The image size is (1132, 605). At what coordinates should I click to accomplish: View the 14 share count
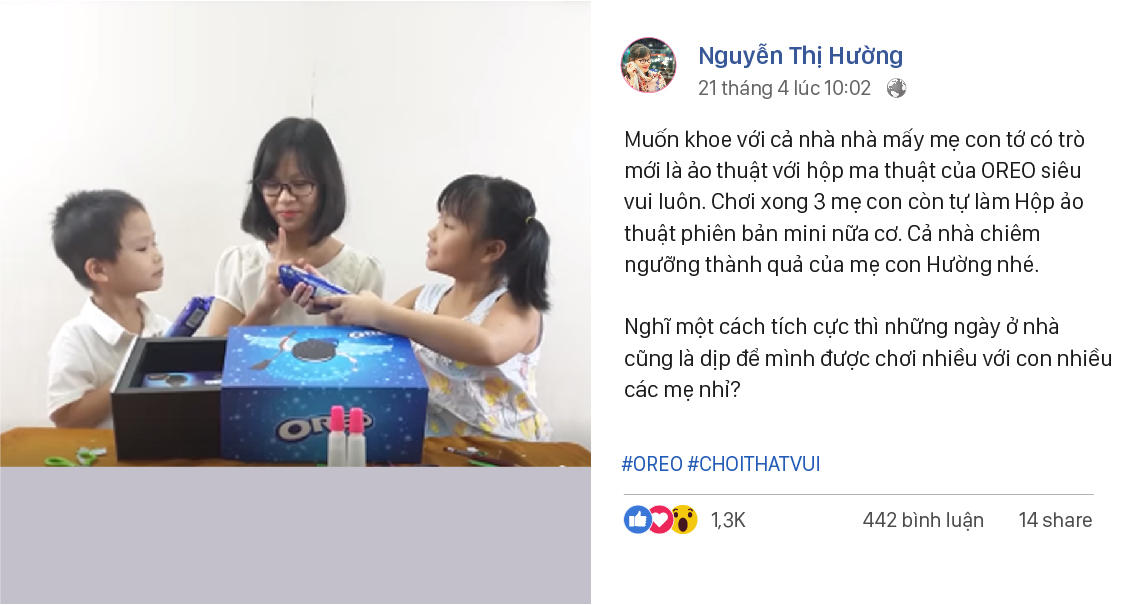pyautogui.click(x=1055, y=520)
